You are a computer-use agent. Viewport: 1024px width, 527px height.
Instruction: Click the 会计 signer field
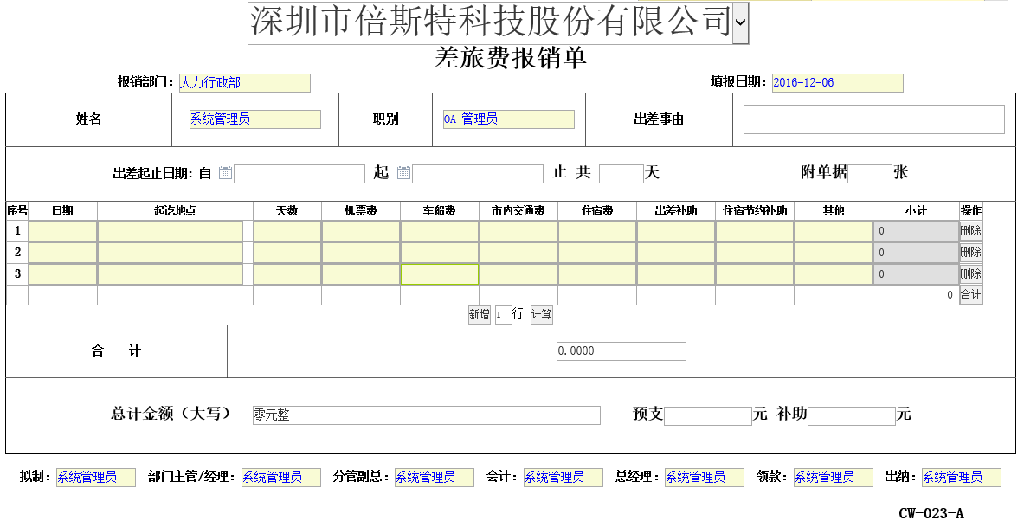point(563,477)
